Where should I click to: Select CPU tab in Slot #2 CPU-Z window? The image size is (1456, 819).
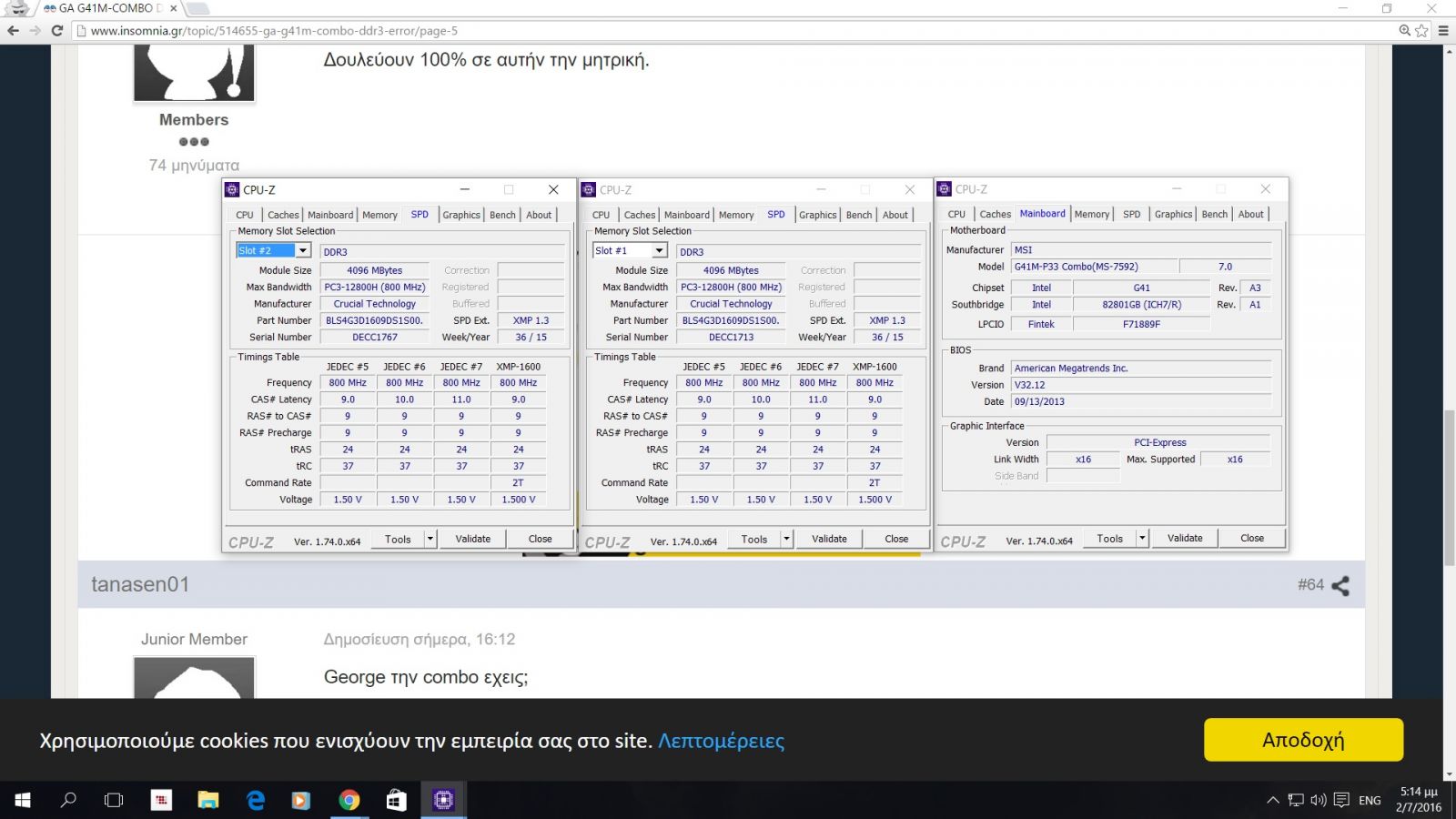[x=245, y=215]
